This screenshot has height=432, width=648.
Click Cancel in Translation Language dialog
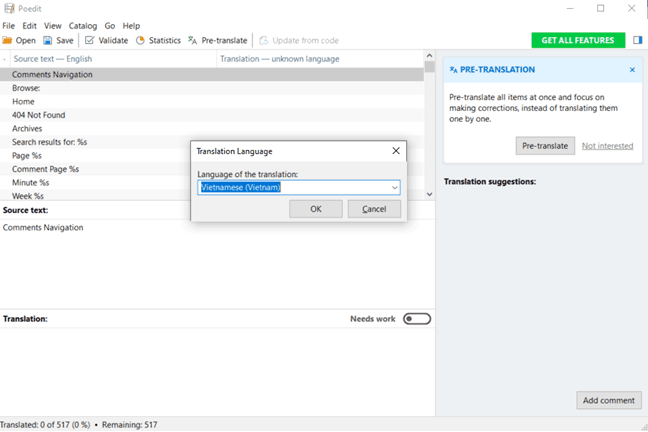pyautogui.click(x=374, y=209)
